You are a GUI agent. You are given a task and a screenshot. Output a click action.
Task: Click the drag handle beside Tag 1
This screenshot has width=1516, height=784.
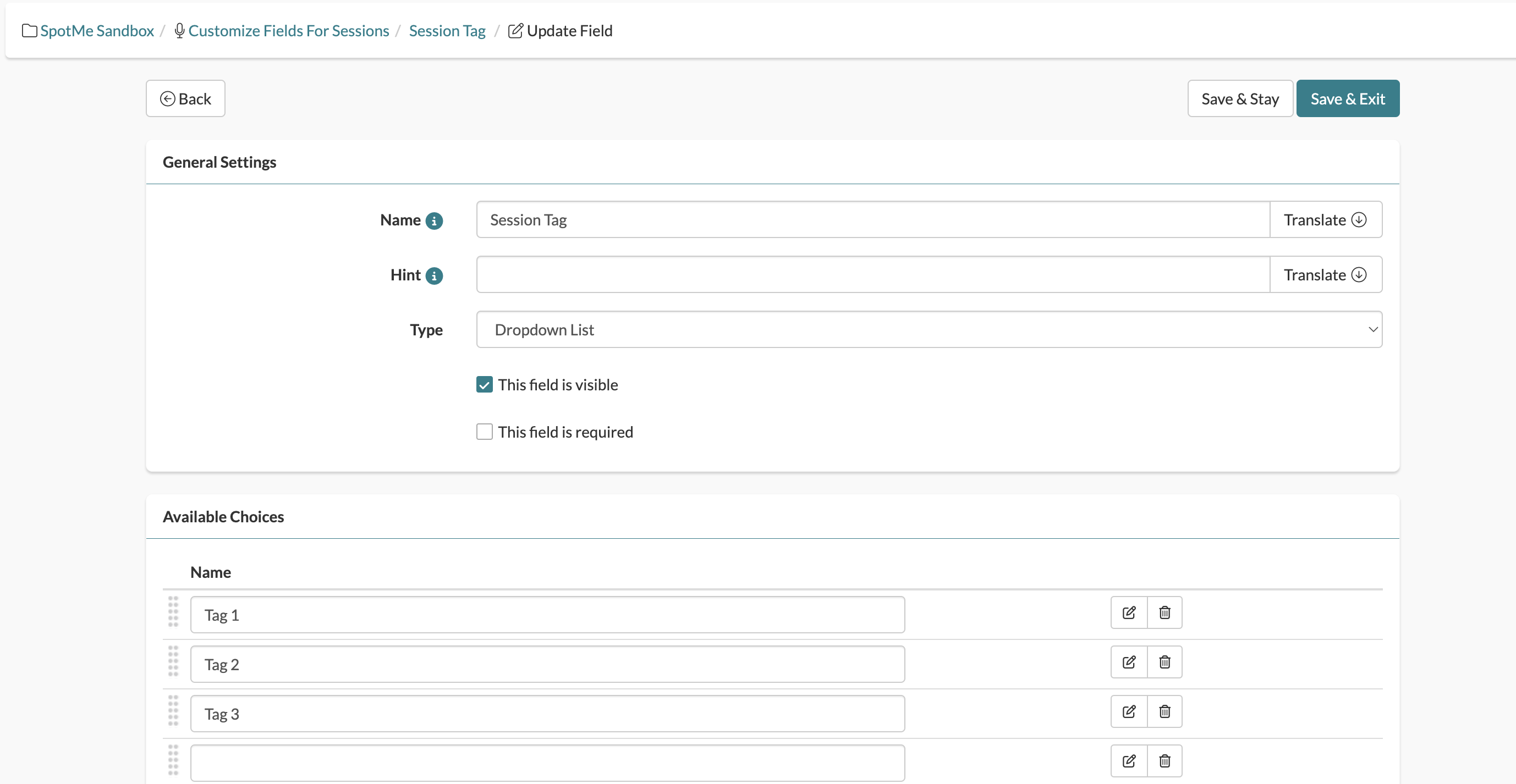point(173,612)
